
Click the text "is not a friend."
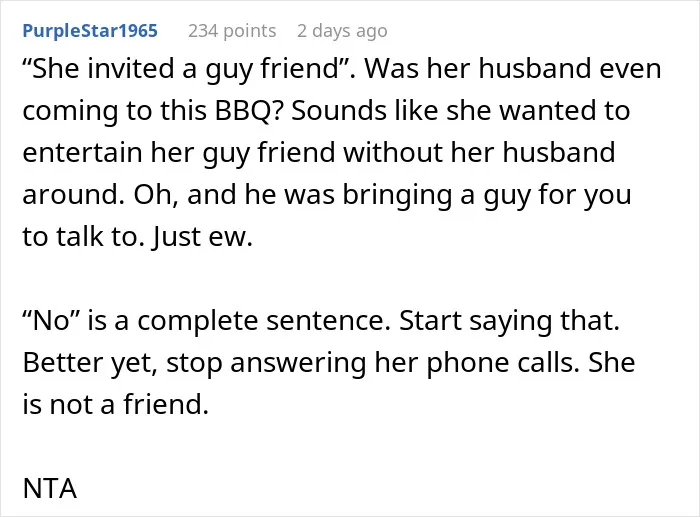pyautogui.click(x=116, y=404)
